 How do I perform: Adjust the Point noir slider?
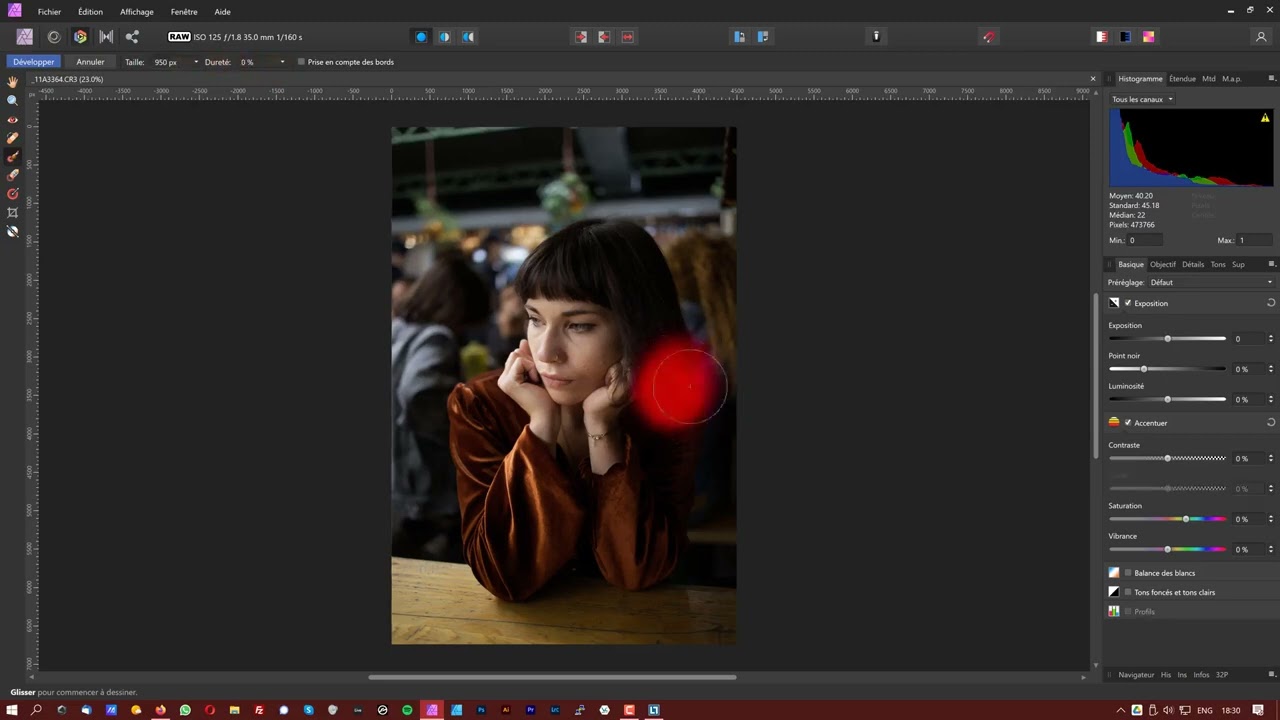(x=1167, y=369)
